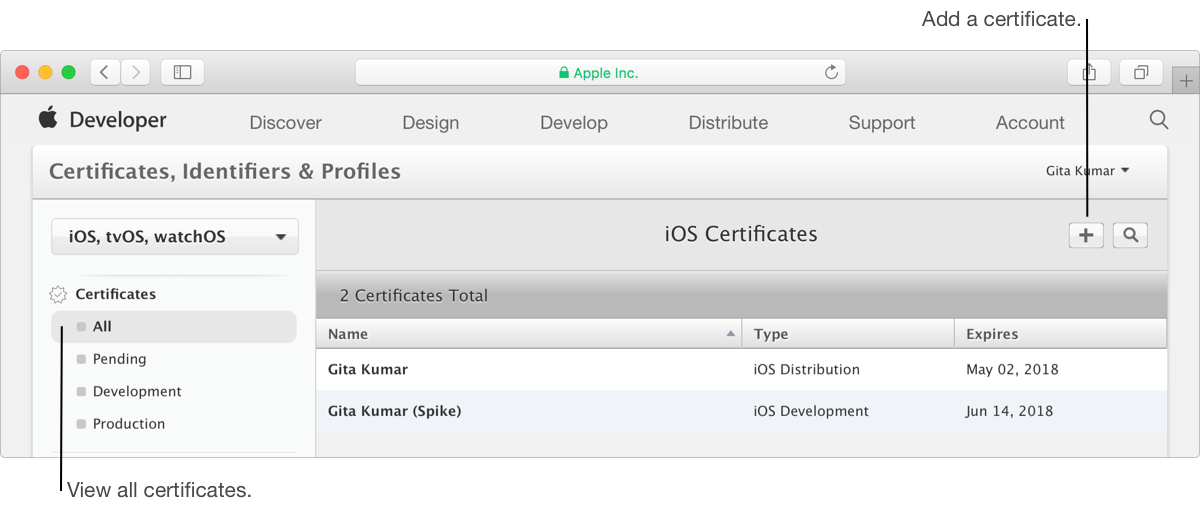Viewport: 1200px width, 508px height.
Task: Click the Apple Developer logo
Action: [x=102, y=120]
